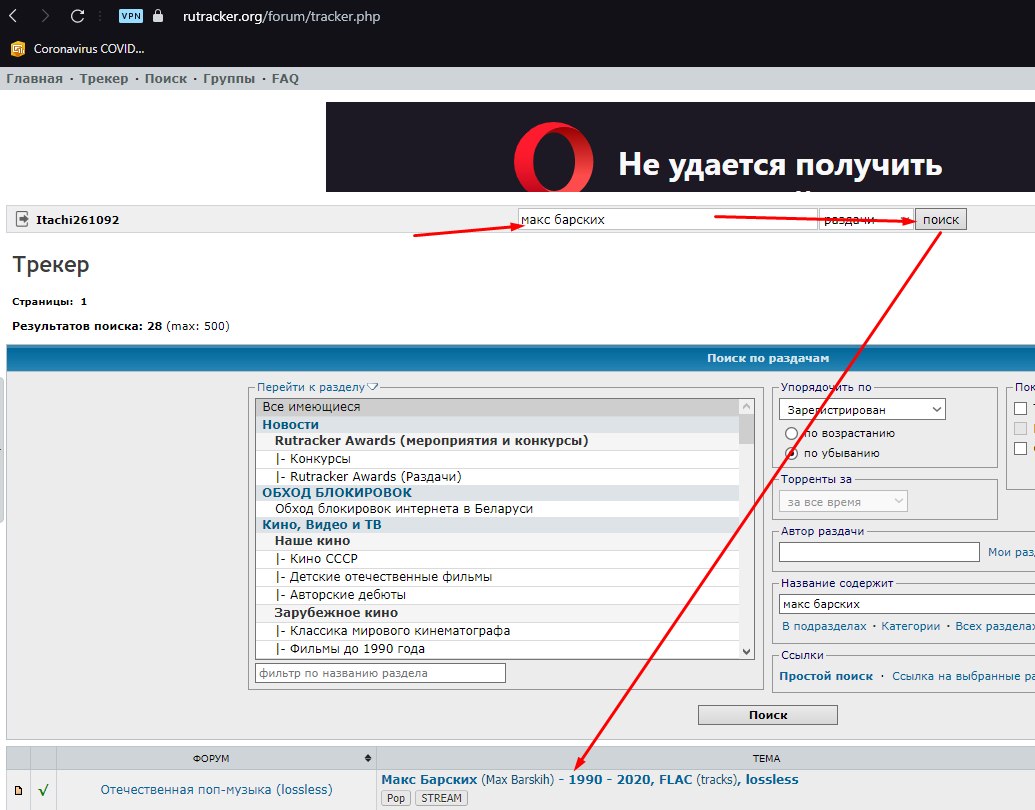Viewport: 1035px width, 810px height.
Task: Click the 'STREAM' tag
Action: [441, 798]
